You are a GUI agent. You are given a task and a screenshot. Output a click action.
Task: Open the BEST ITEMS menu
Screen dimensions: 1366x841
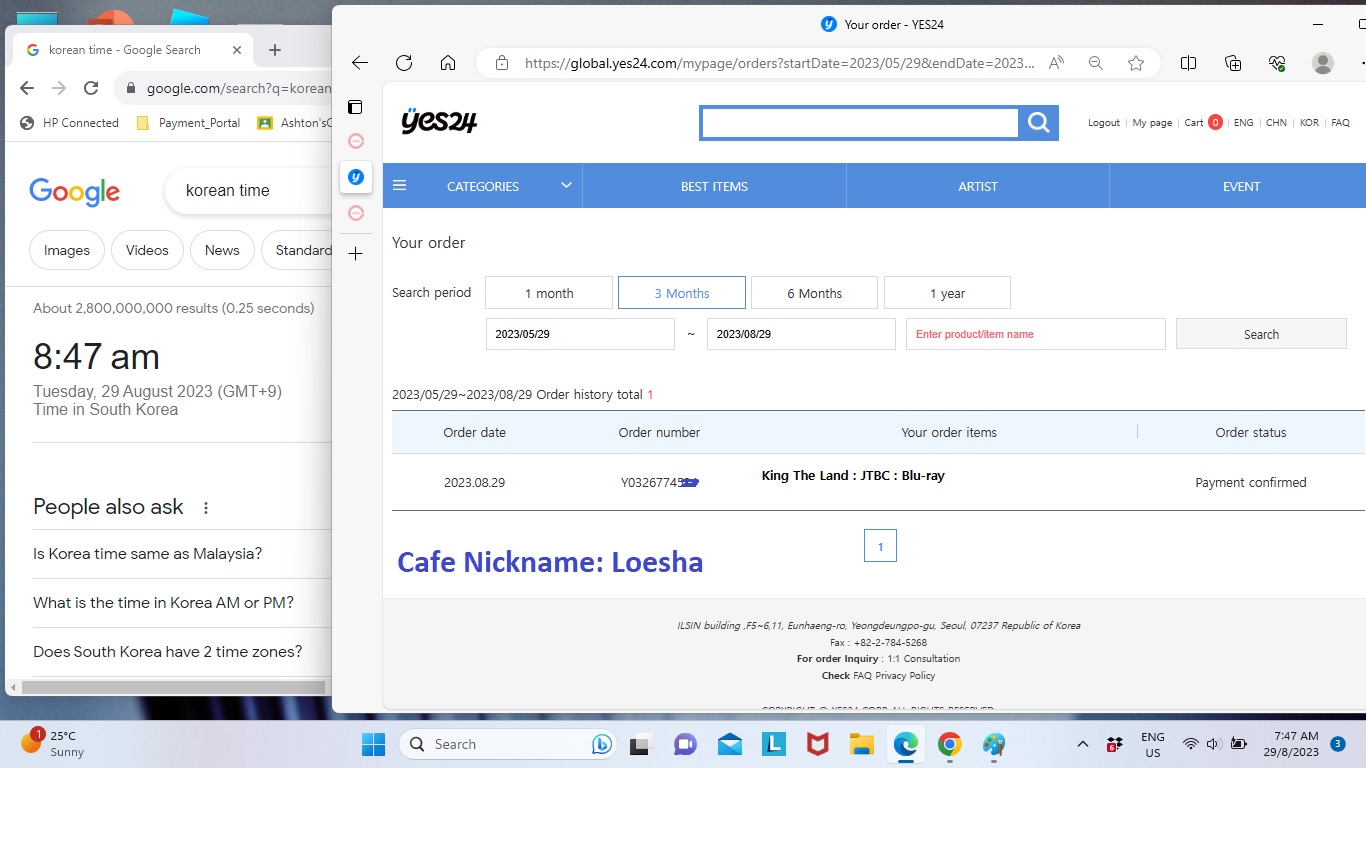coord(714,186)
